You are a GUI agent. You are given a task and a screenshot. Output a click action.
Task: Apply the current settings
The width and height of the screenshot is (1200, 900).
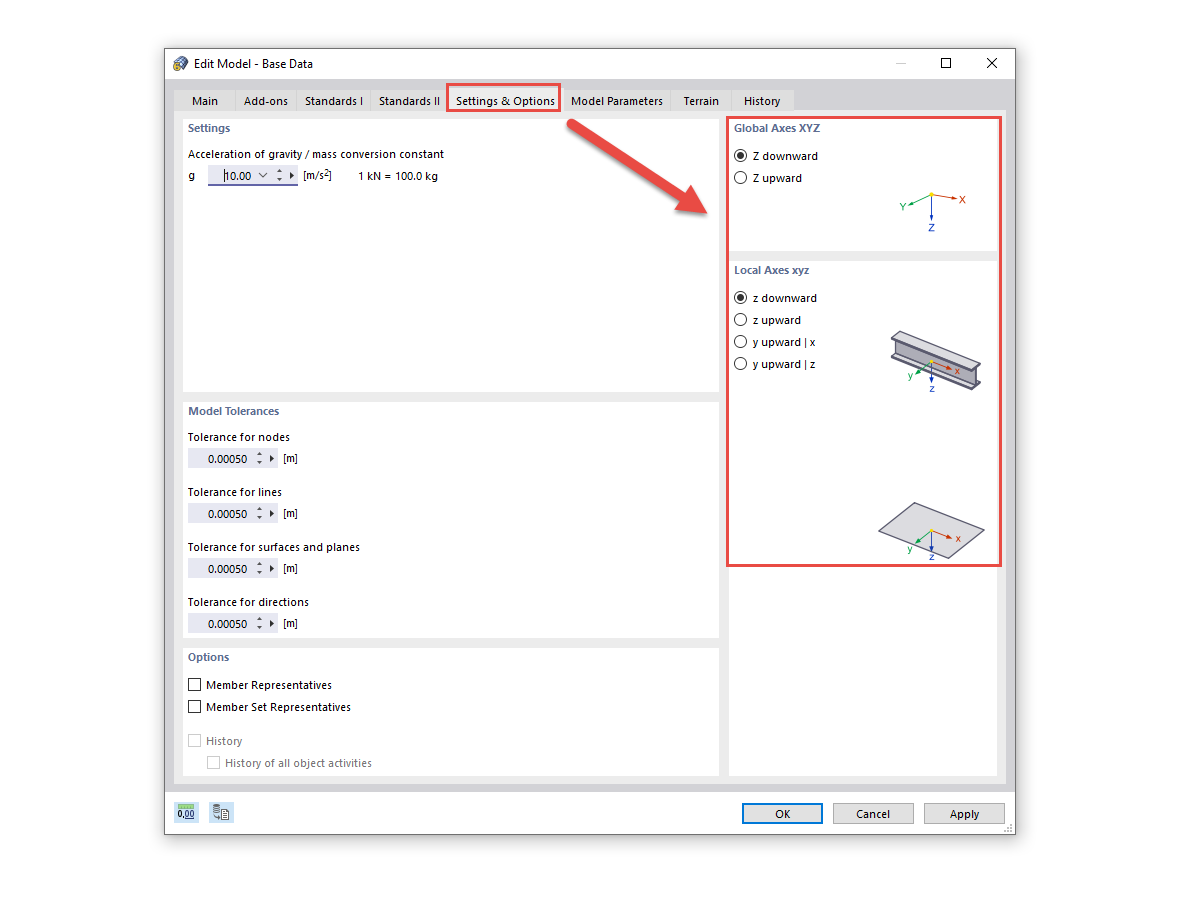point(964,813)
